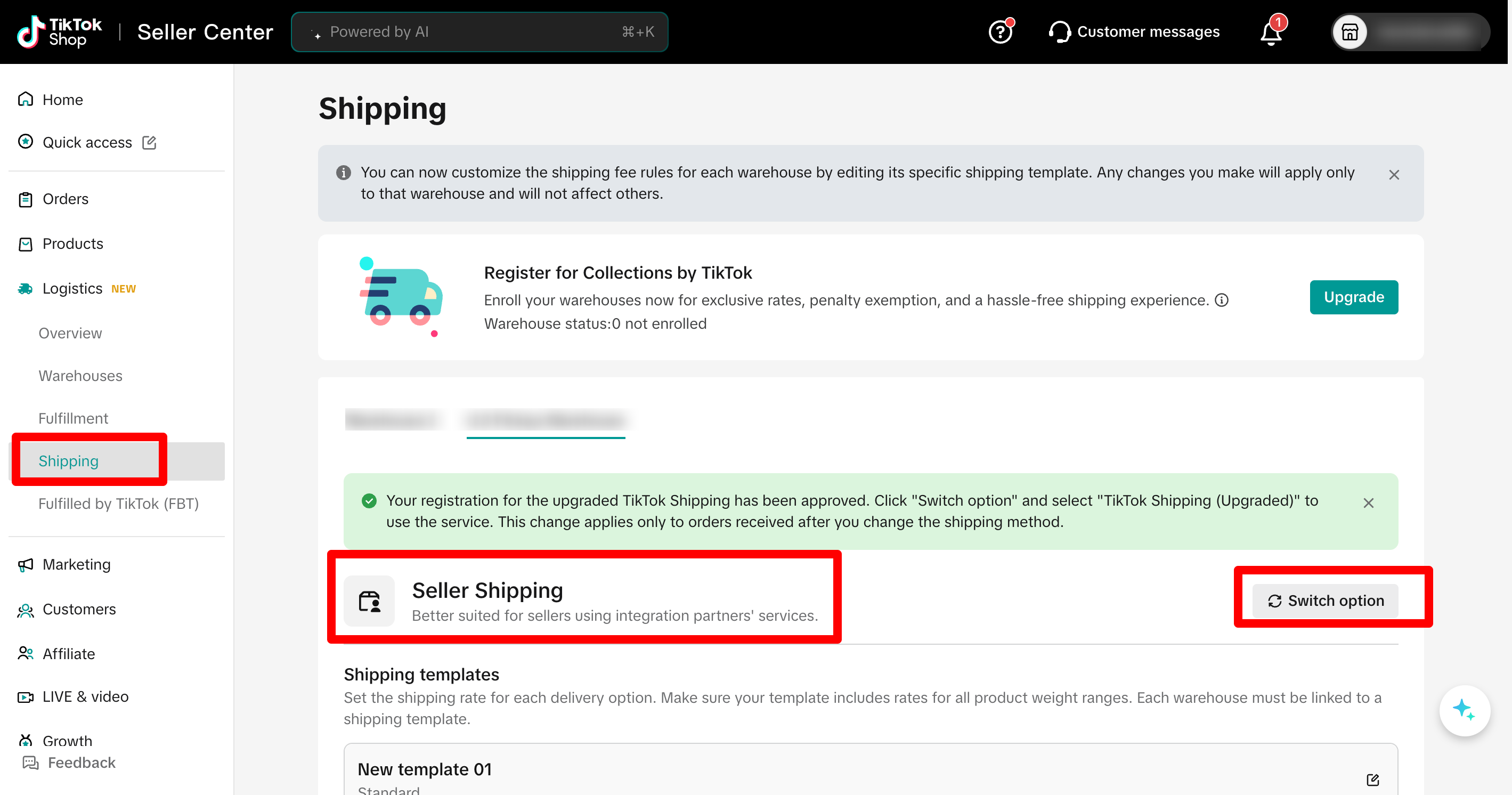The width and height of the screenshot is (1512, 795).
Task: Click the TikTok Shop logo
Action: tap(60, 32)
